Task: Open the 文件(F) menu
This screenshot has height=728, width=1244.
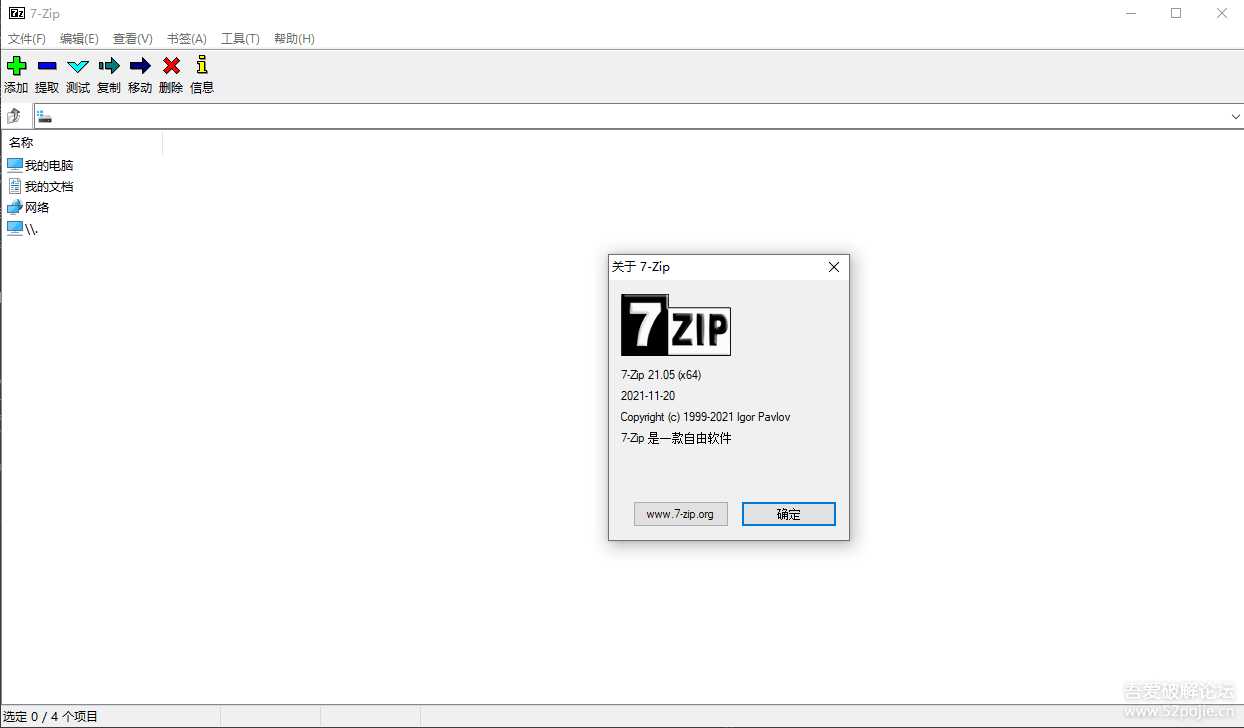Action: coord(26,38)
